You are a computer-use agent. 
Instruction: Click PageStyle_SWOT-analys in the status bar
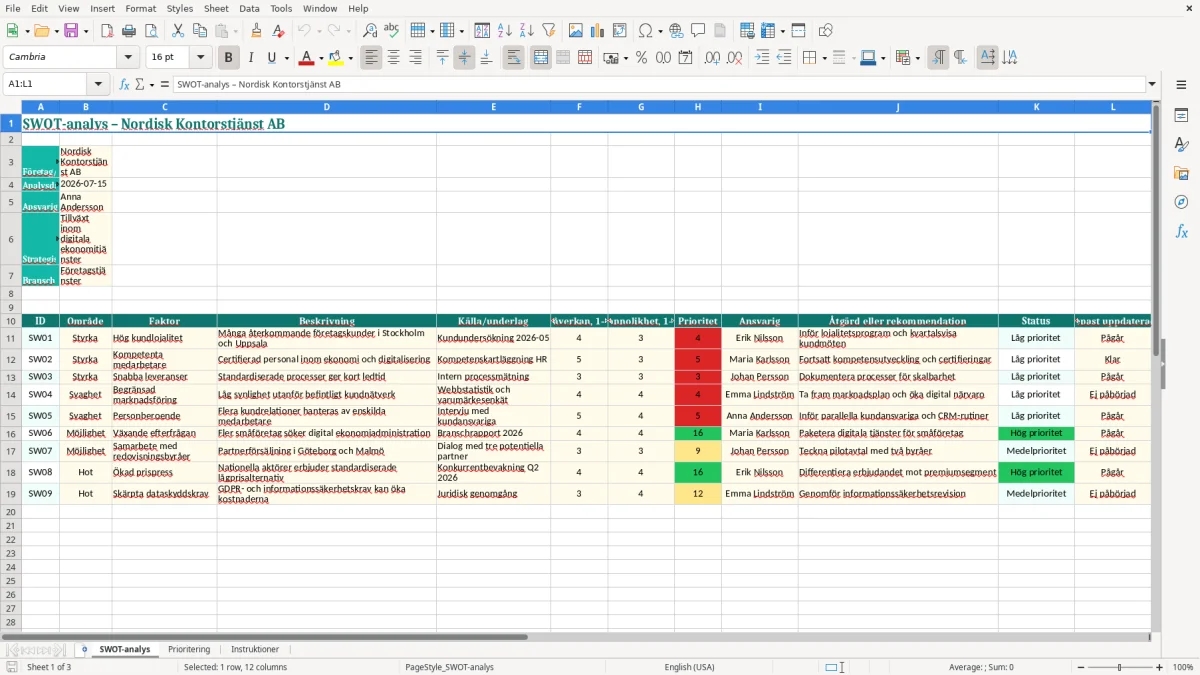coord(449,667)
